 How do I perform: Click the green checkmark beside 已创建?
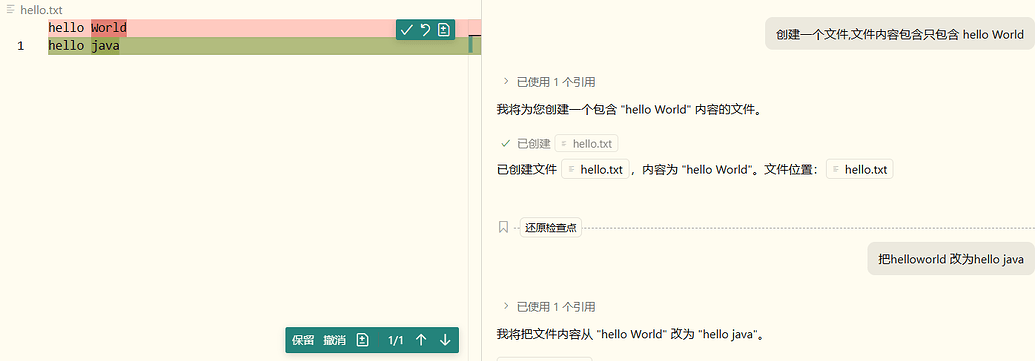tap(506, 143)
